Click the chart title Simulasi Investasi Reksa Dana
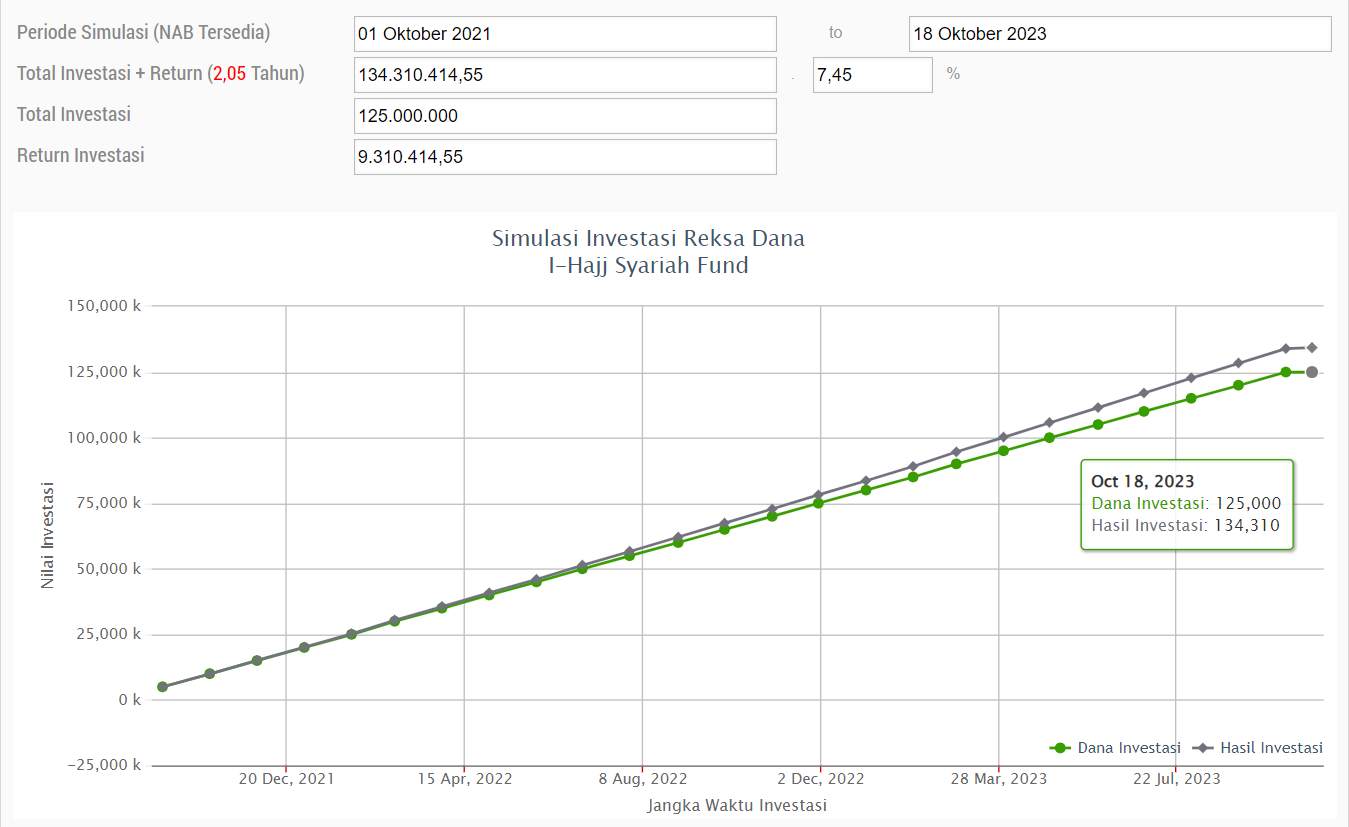Viewport: 1349px width, 827px height. click(x=648, y=239)
